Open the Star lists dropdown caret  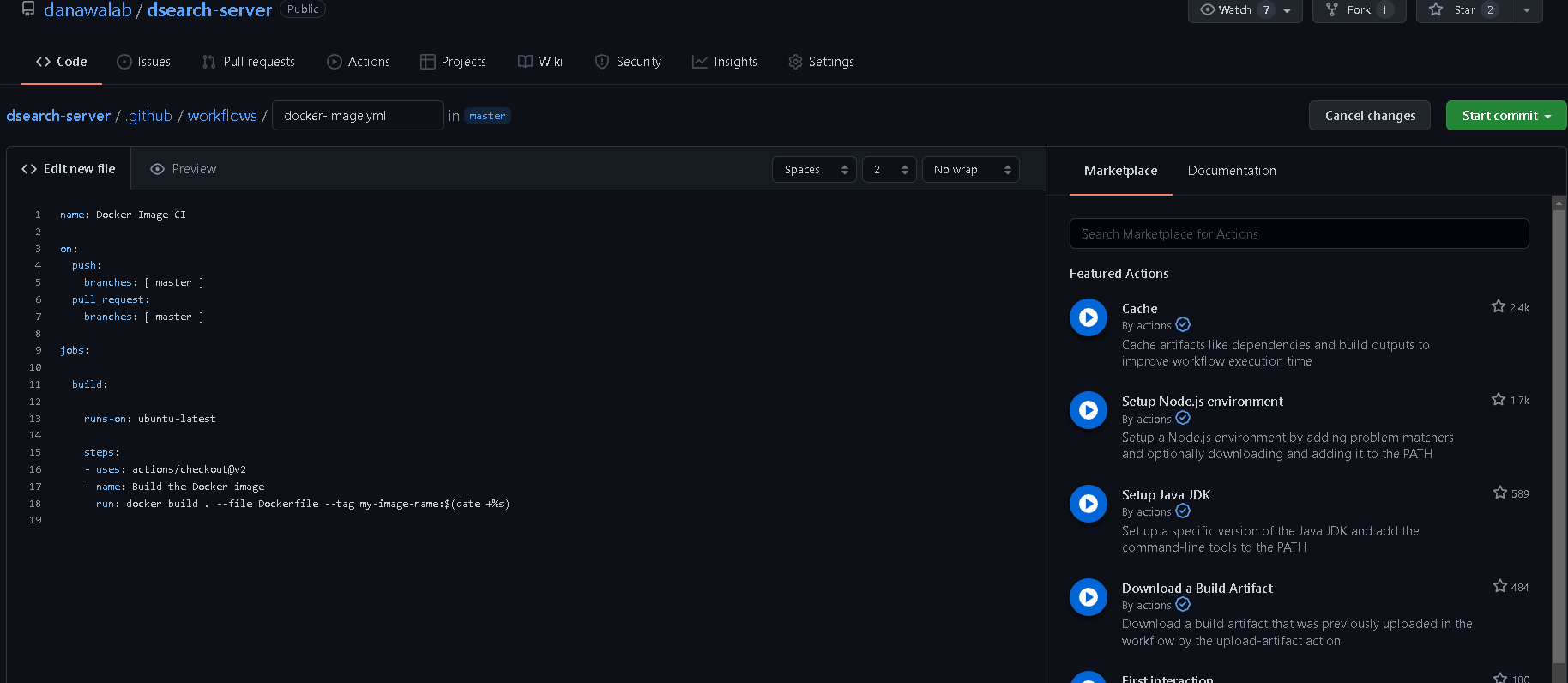(1527, 10)
